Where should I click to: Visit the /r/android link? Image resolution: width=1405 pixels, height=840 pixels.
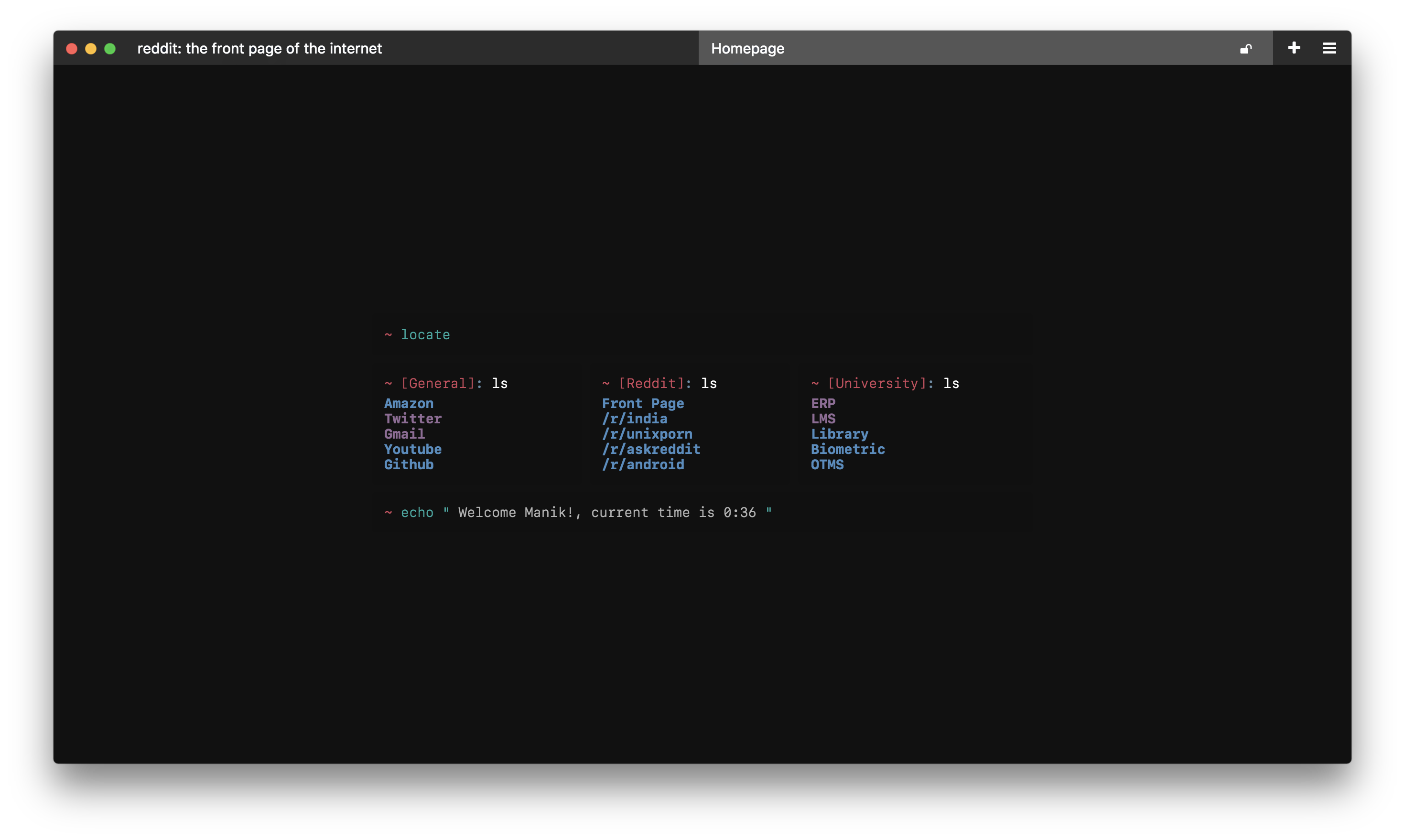(x=643, y=464)
